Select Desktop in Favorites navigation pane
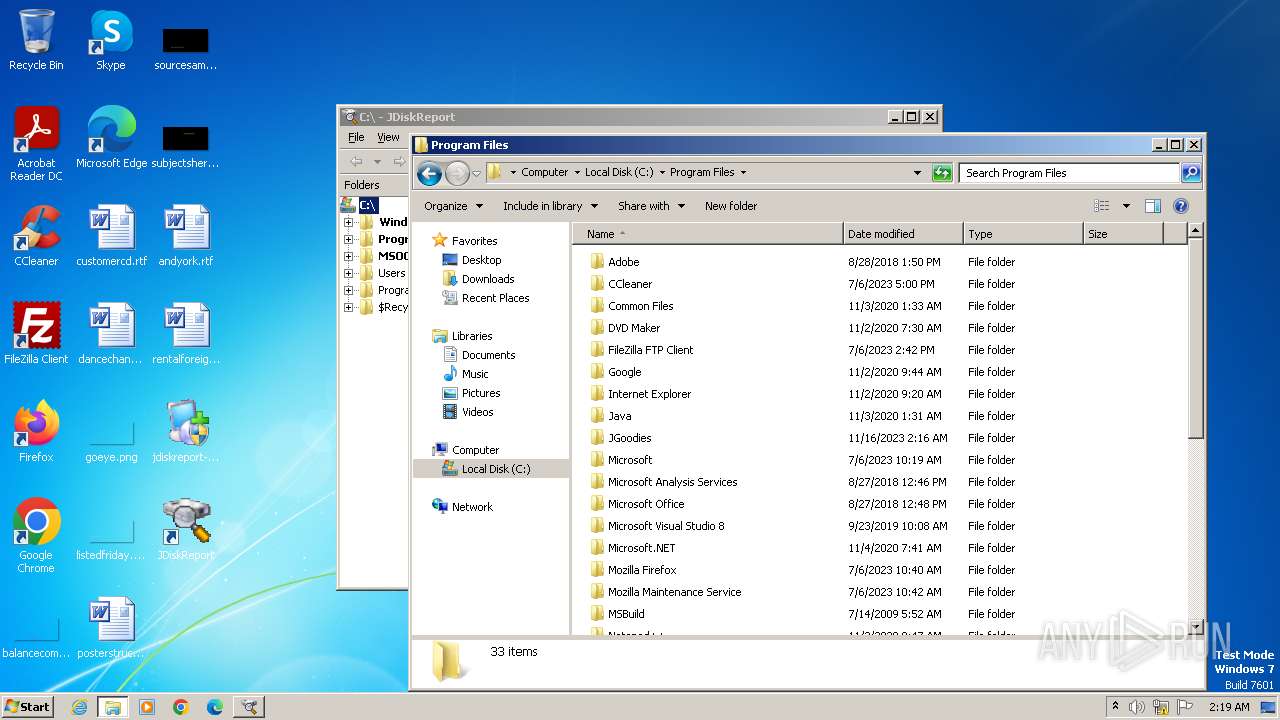This screenshot has height=720, width=1280. pos(481,260)
